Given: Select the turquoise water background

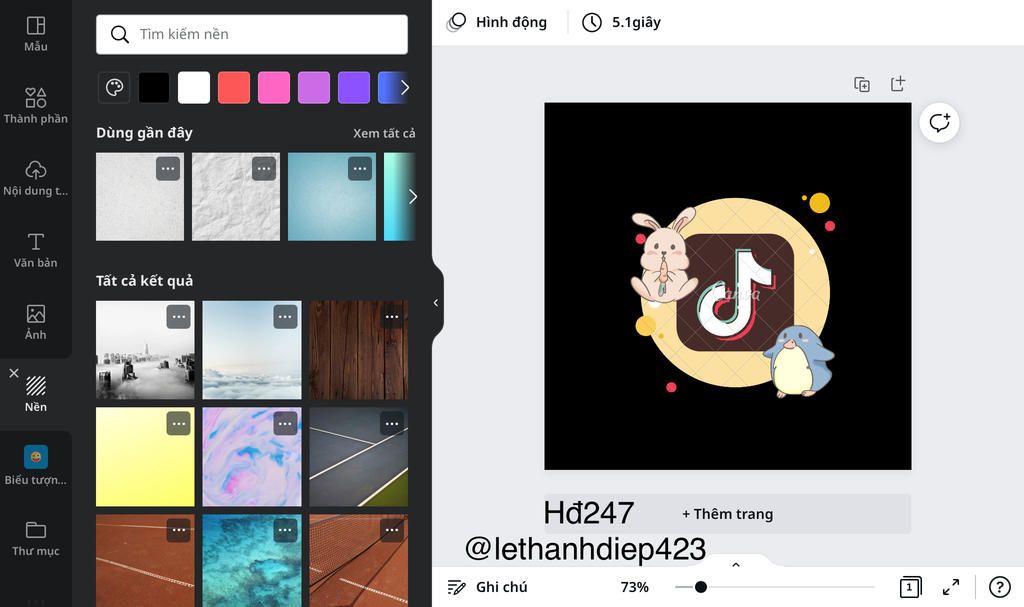Looking at the screenshot, I should pos(252,561).
